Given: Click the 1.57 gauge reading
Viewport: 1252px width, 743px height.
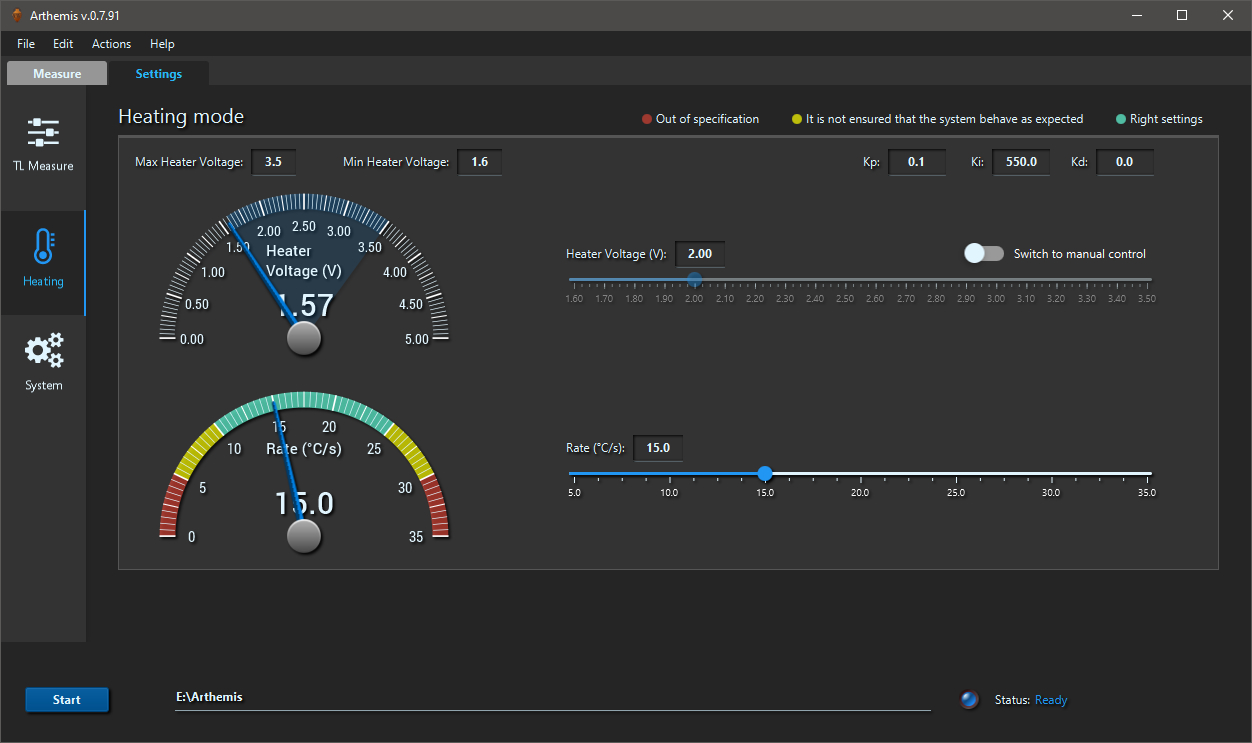Looking at the screenshot, I should pos(304,305).
